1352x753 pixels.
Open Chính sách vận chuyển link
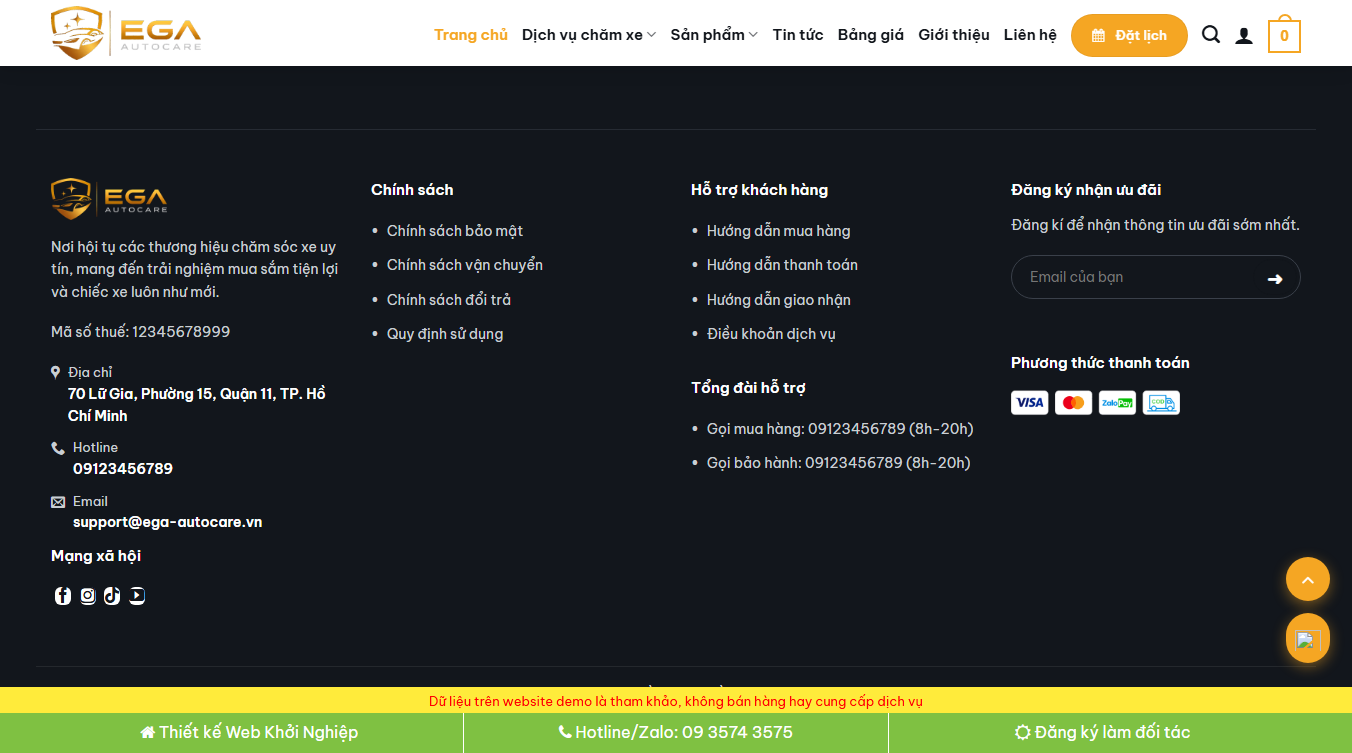point(465,265)
